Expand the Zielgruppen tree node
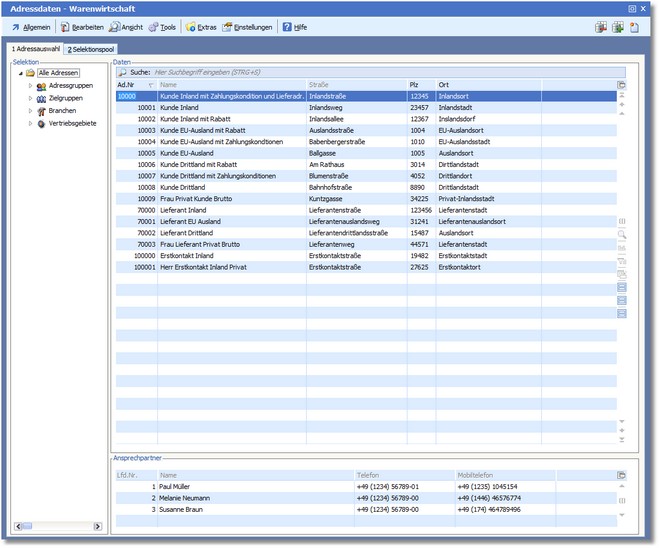Image resolution: width=659 pixels, height=548 pixels. click(x=29, y=98)
